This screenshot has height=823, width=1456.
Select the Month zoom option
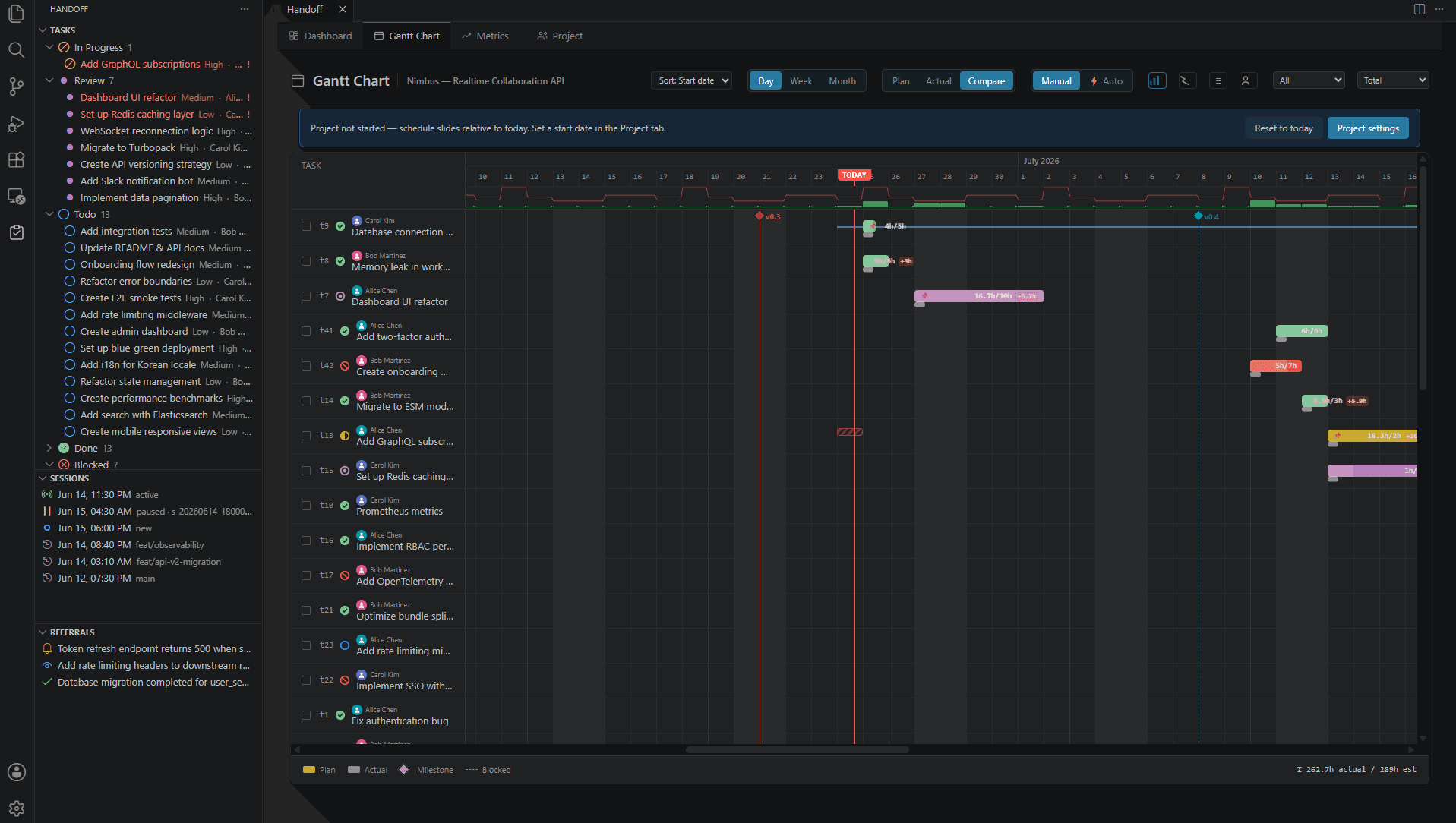point(842,80)
